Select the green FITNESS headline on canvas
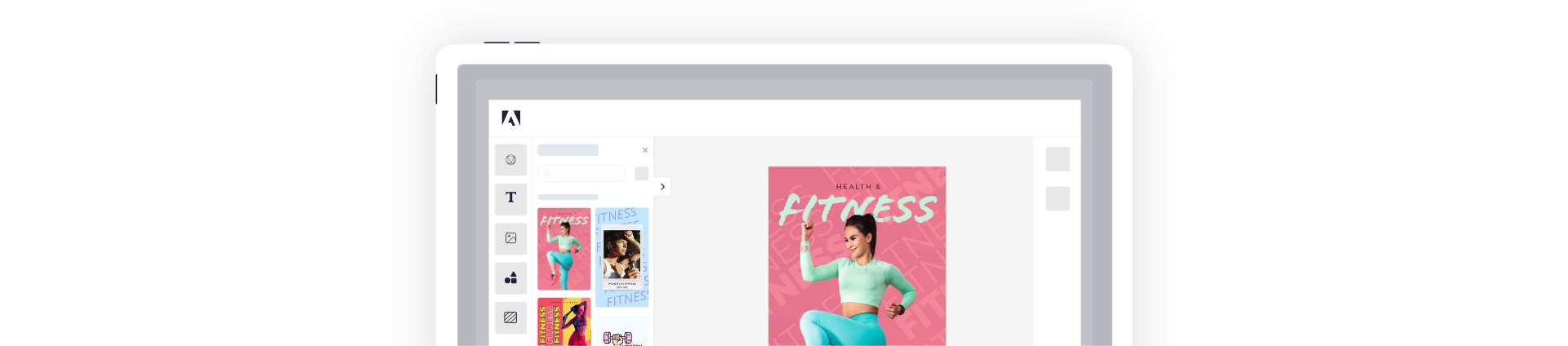The image size is (1568, 346). (x=857, y=210)
